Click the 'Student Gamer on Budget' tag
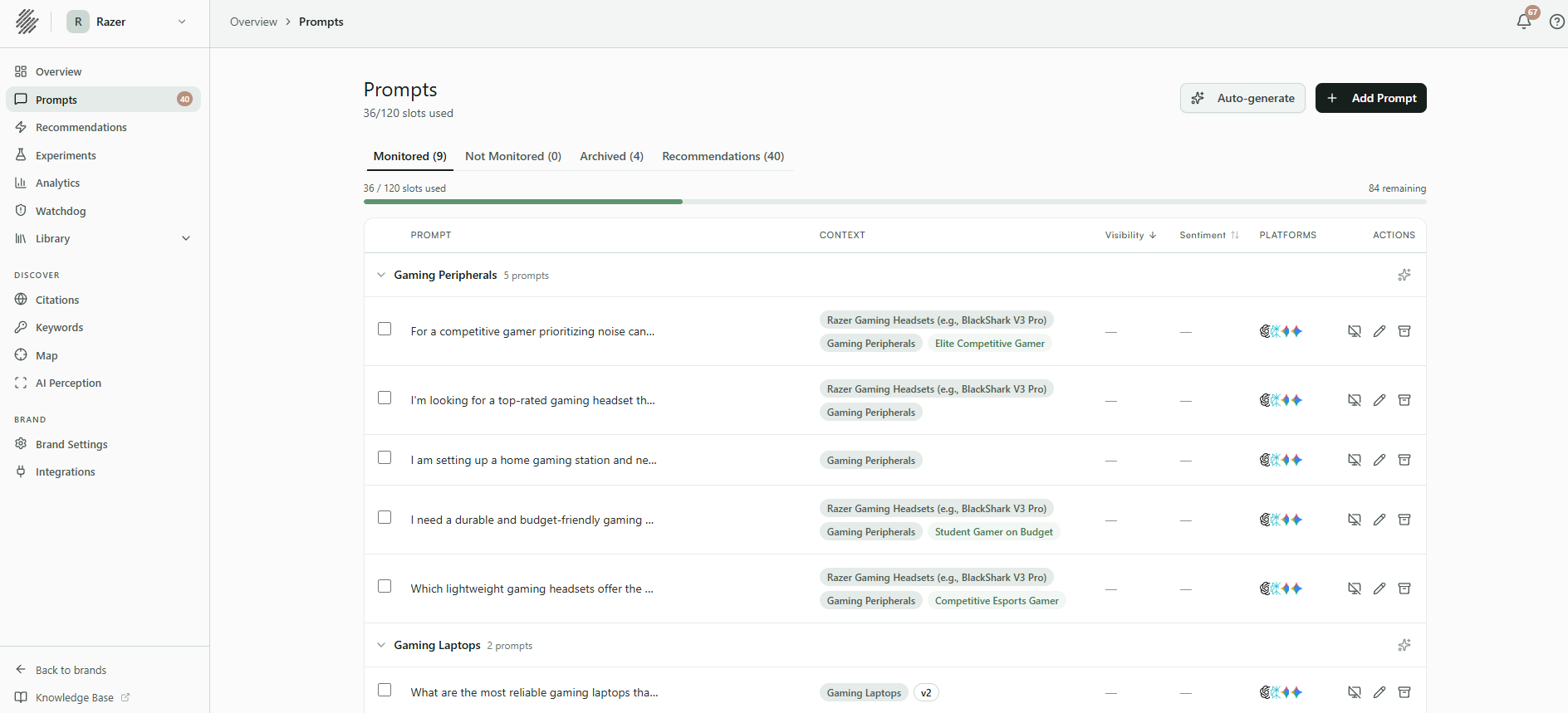The height and width of the screenshot is (713, 1568). pyautogui.click(x=993, y=532)
